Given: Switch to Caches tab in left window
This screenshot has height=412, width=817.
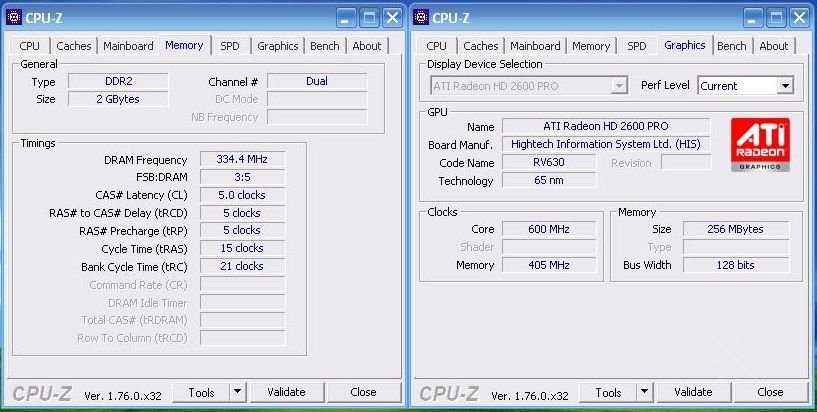Looking at the screenshot, I should pos(74,46).
